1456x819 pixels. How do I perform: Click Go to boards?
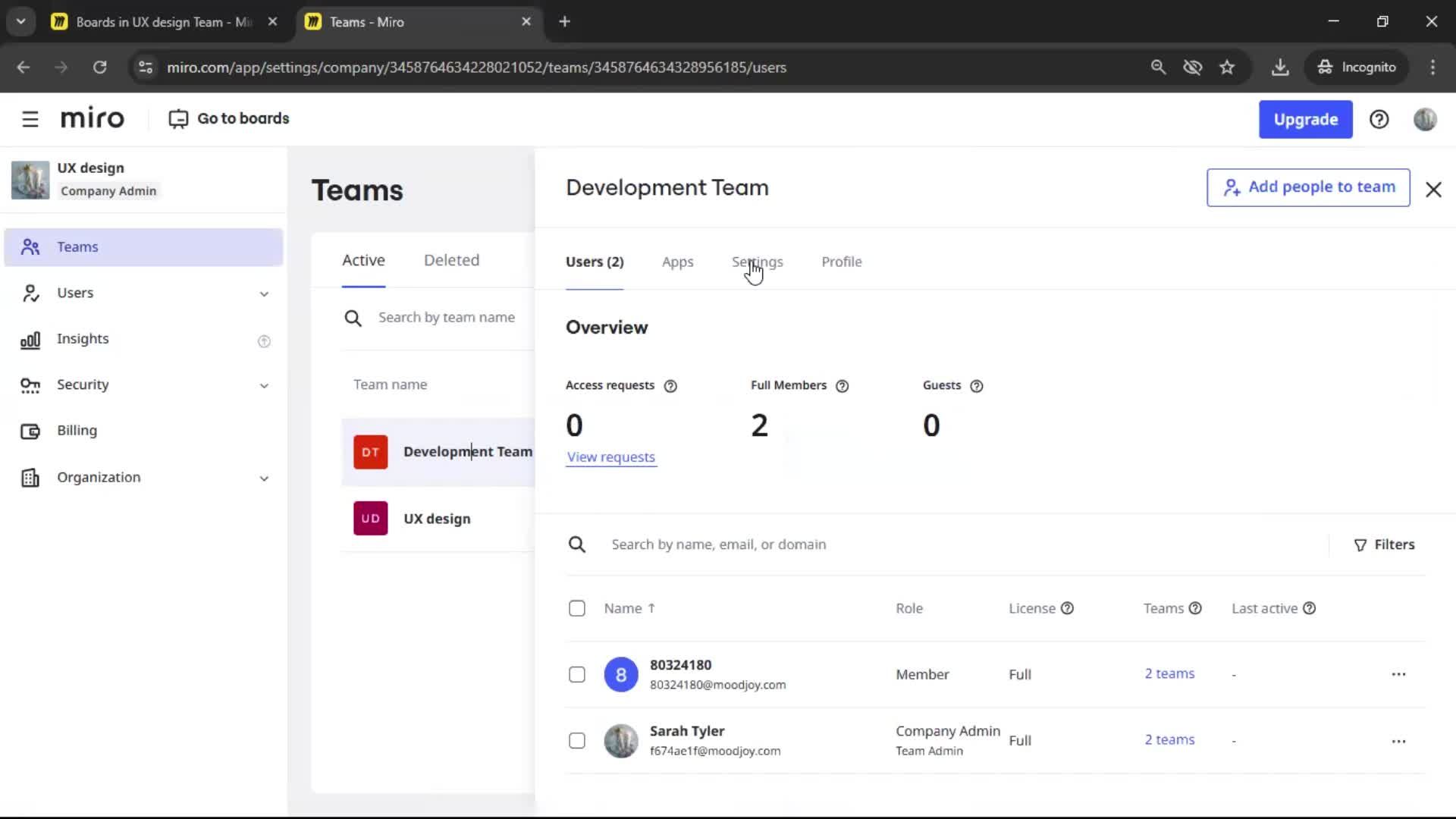(229, 119)
